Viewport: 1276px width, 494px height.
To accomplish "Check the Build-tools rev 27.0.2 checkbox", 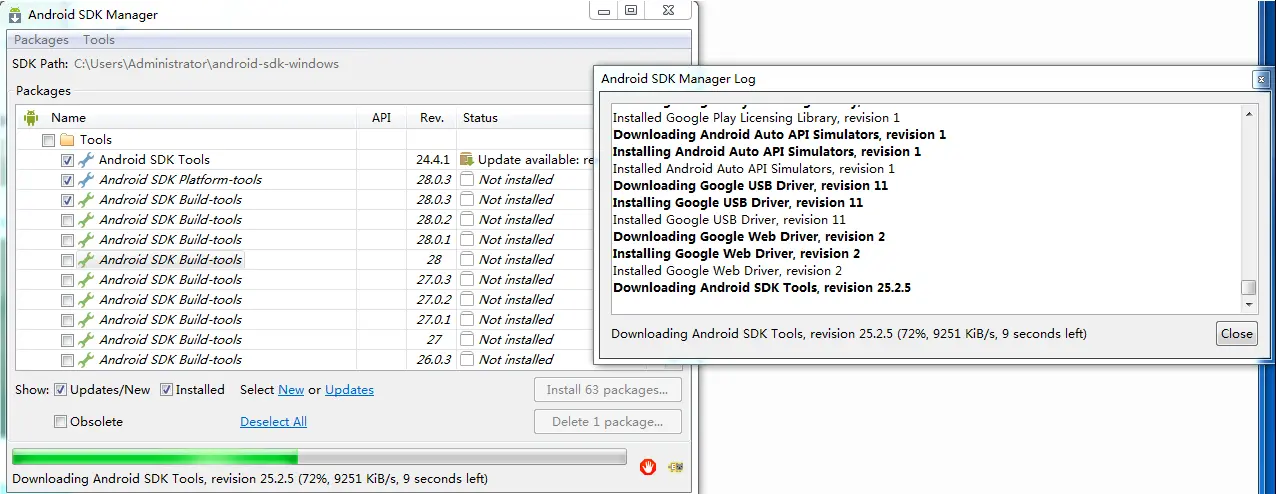I will [x=67, y=300].
